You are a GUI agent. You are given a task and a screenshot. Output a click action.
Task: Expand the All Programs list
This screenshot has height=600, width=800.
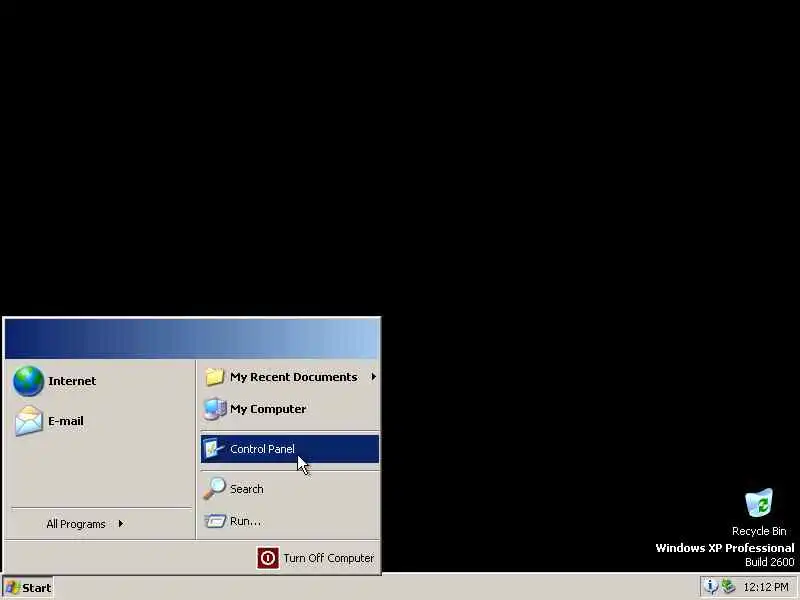tap(101, 524)
